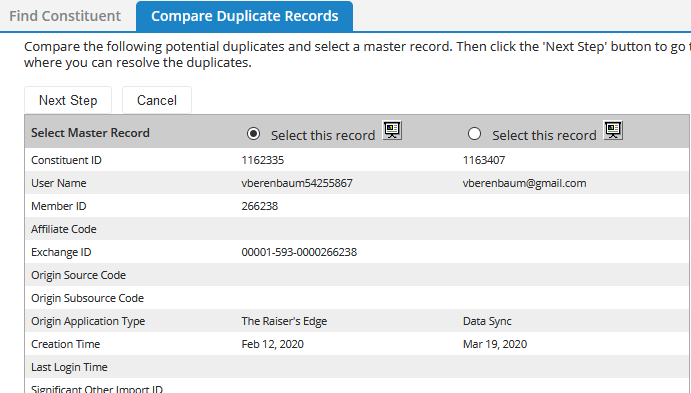This screenshot has width=691, height=393.
Task: Click user name vberenbaum54255867
Action: click(x=297, y=183)
